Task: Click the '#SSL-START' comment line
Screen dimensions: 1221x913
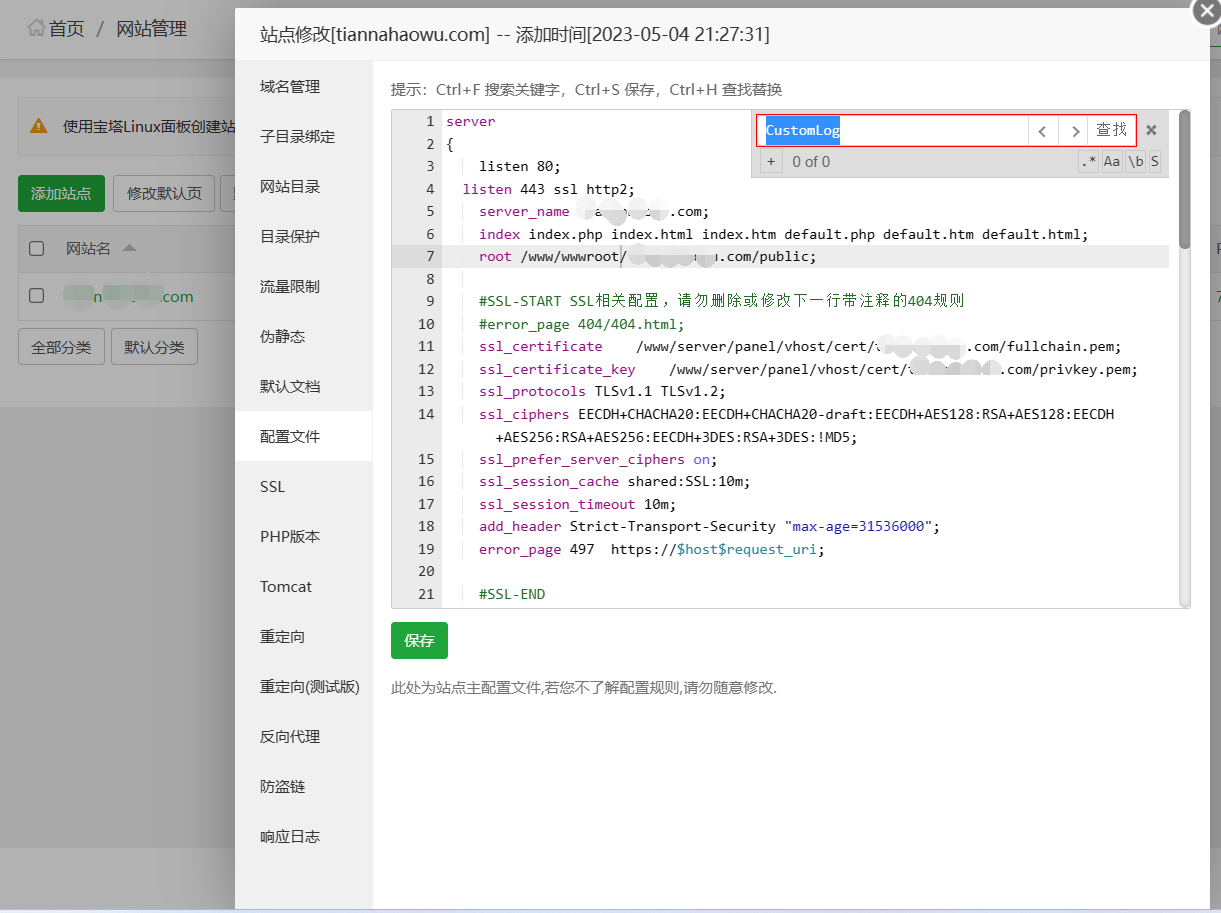Action: 721,301
